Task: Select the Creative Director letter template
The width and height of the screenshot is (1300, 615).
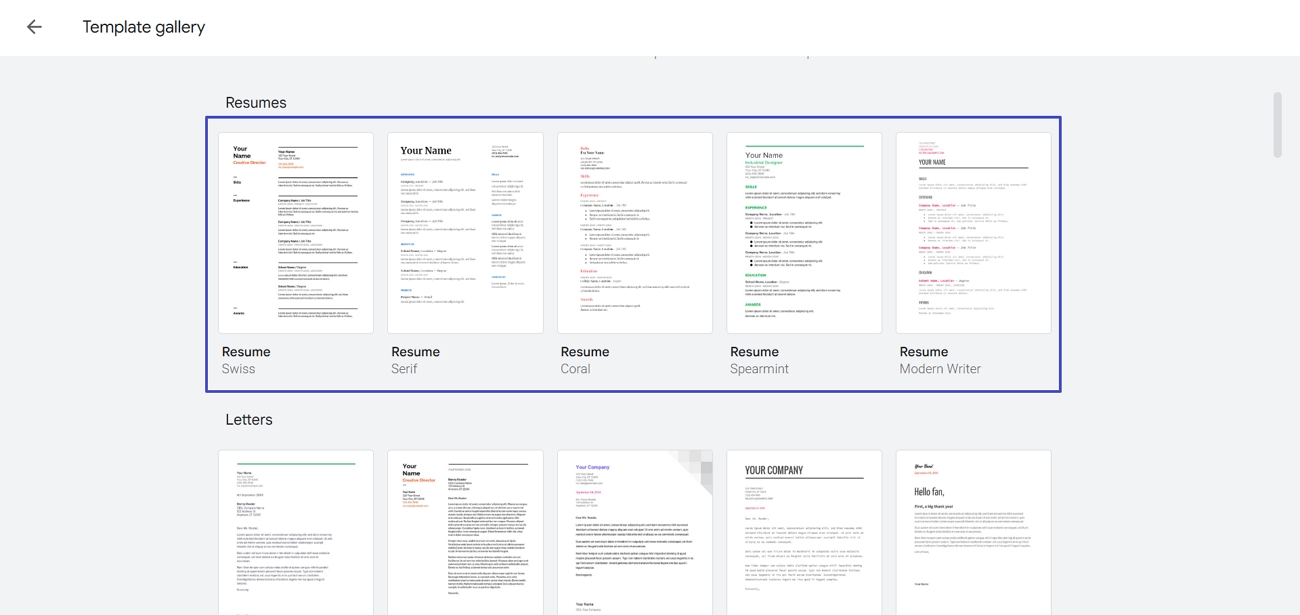Action: [x=465, y=530]
